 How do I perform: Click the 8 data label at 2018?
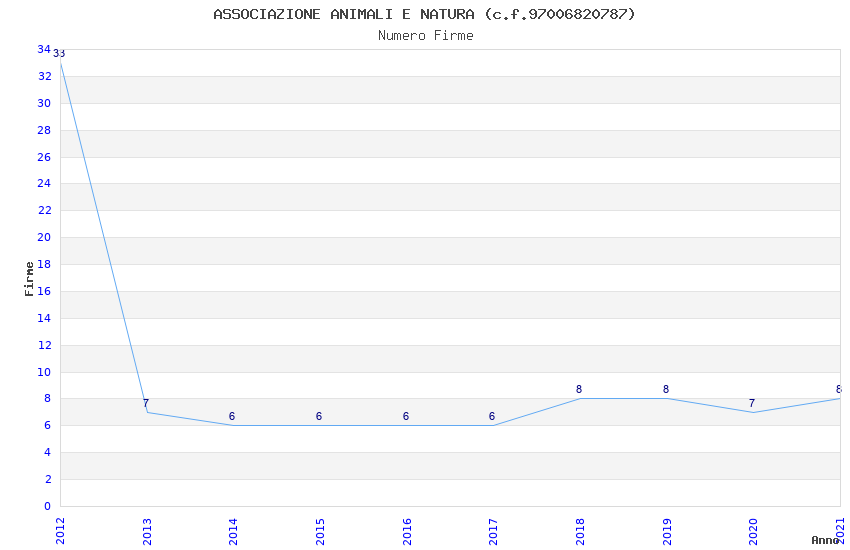579,389
